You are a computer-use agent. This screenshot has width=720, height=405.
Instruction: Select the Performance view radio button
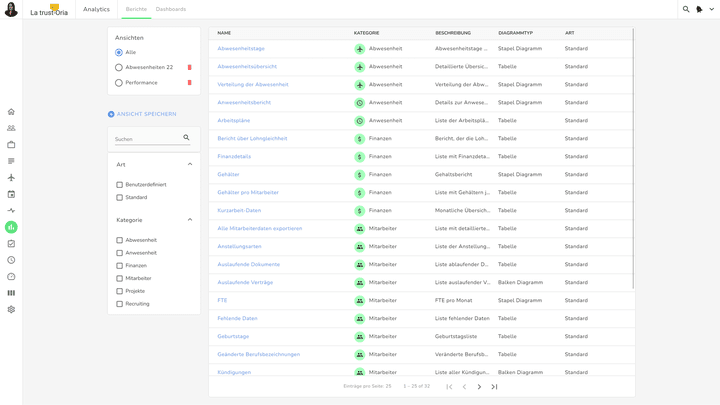pyautogui.click(x=119, y=83)
